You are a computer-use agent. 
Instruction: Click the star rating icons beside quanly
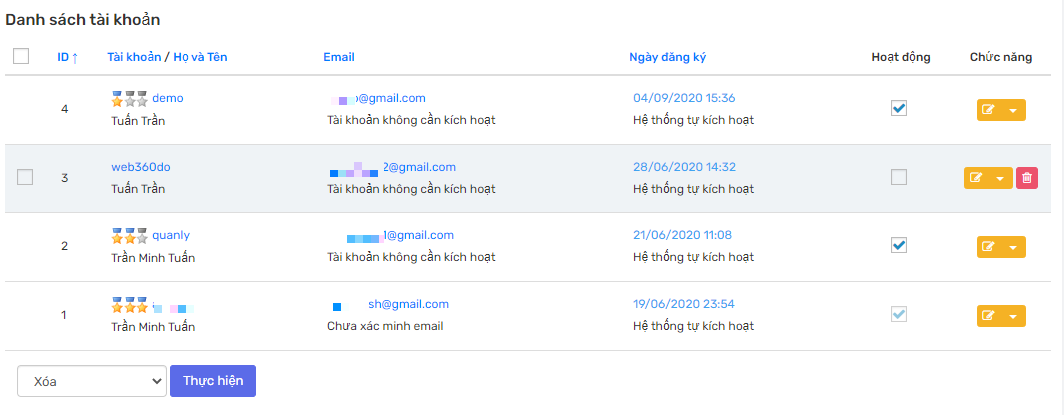coord(130,236)
